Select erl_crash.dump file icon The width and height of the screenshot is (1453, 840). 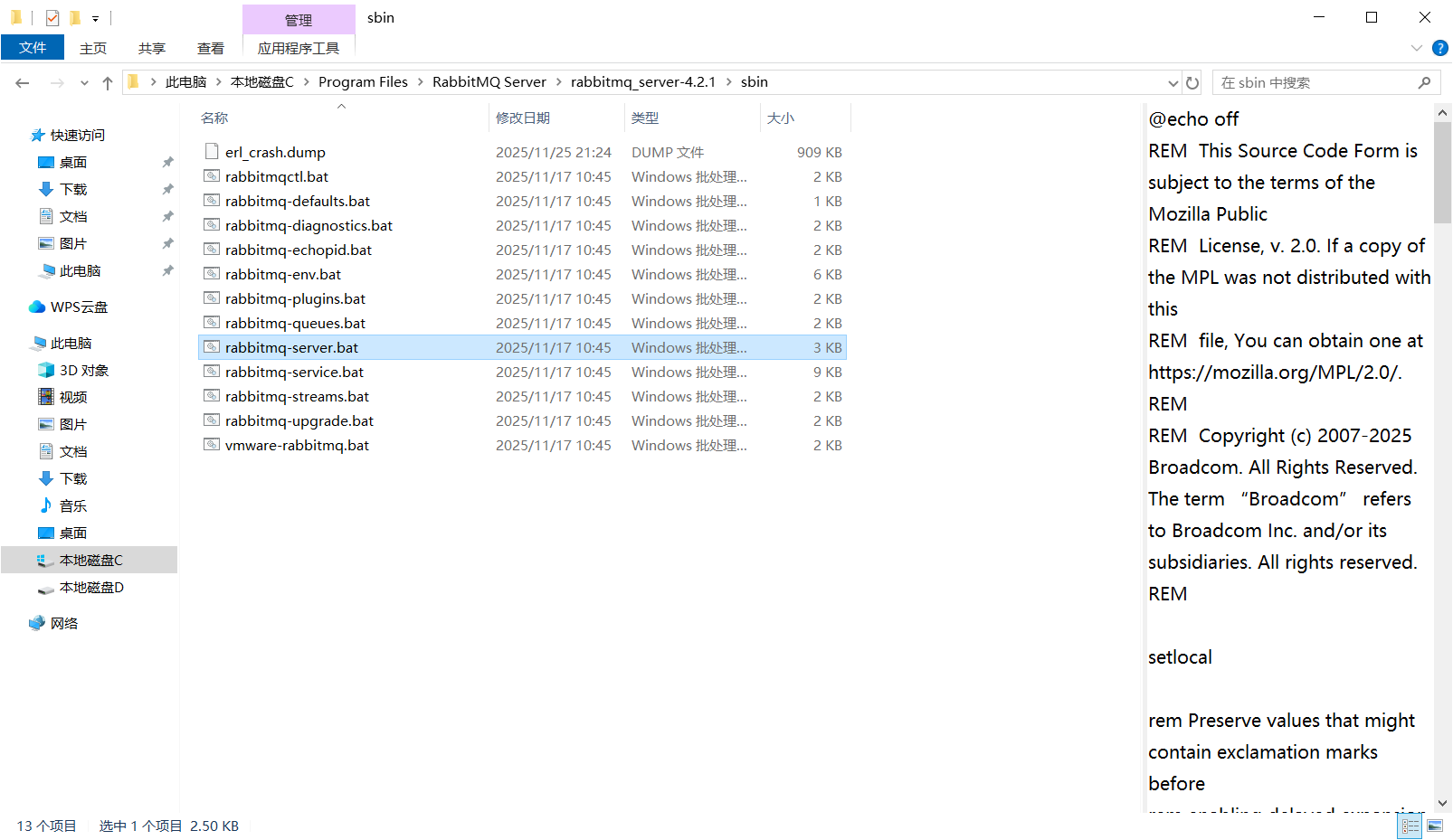pyautogui.click(x=212, y=151)
